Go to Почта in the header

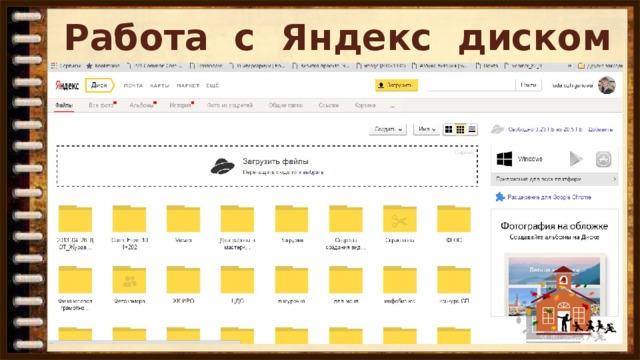pyautogui.click(x=133, y=86)
